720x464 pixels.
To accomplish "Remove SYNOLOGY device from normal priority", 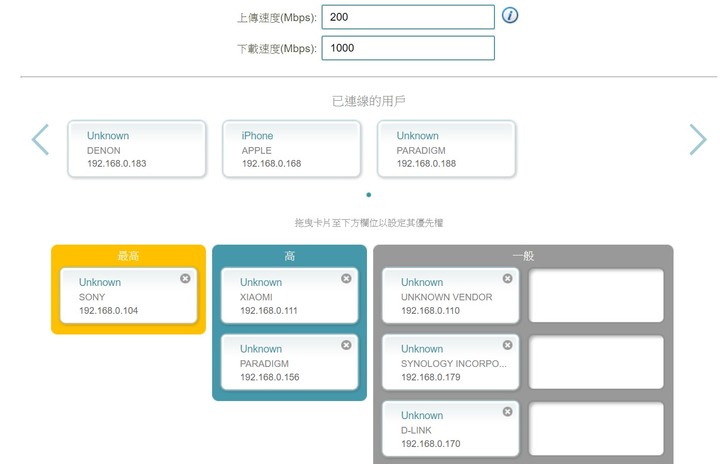I will coord(507,345).
